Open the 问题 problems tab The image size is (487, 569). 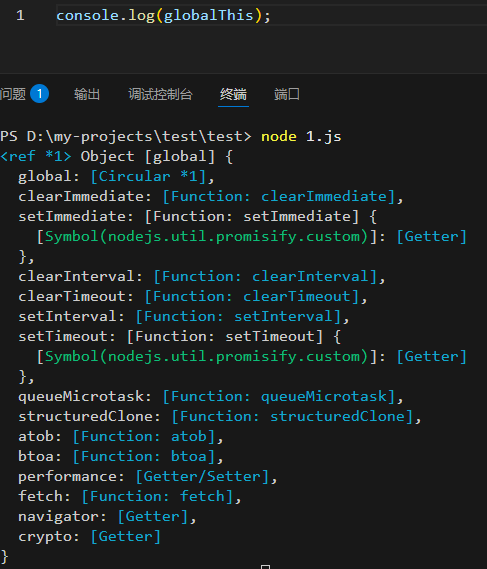click(13, 94)
